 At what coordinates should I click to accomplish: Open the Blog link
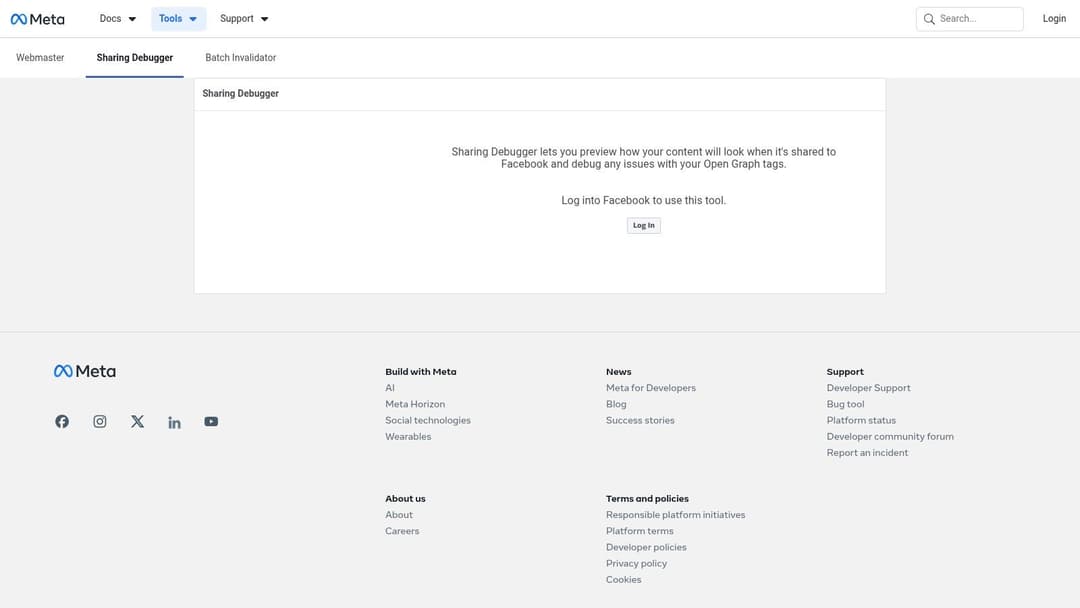click(x=616, y=404)
